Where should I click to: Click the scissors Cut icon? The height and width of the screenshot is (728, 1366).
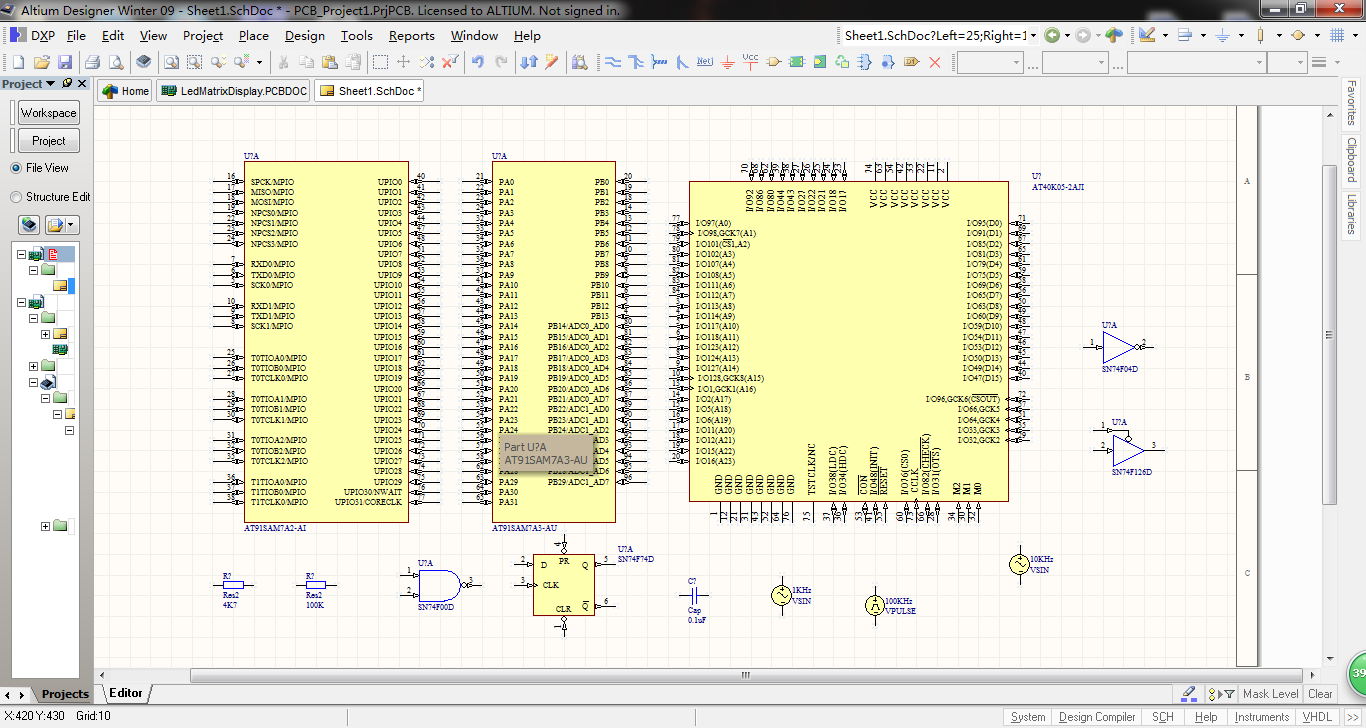tap(283, 62)
